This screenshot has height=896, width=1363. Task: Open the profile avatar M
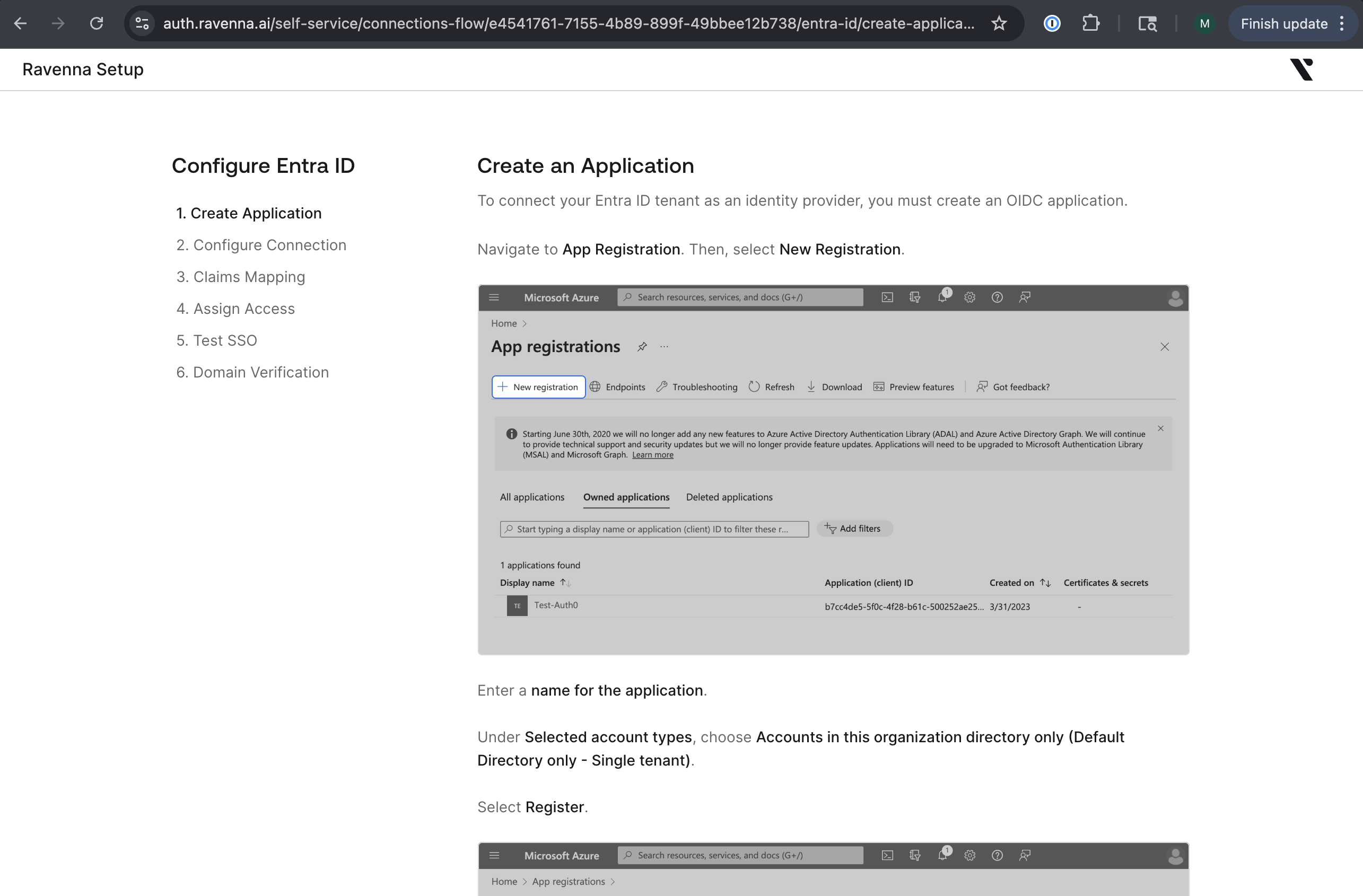point(1204,23)
